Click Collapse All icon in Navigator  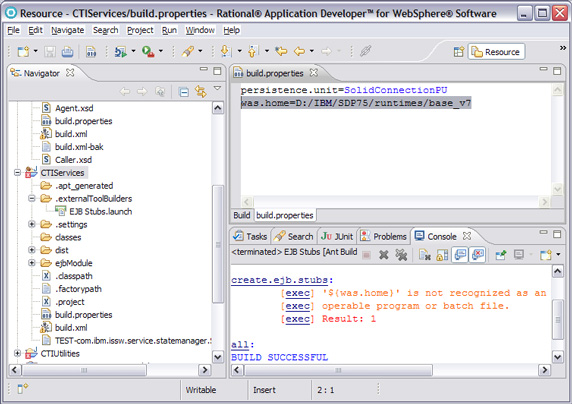pyautogui.click(x=183, y=92)
